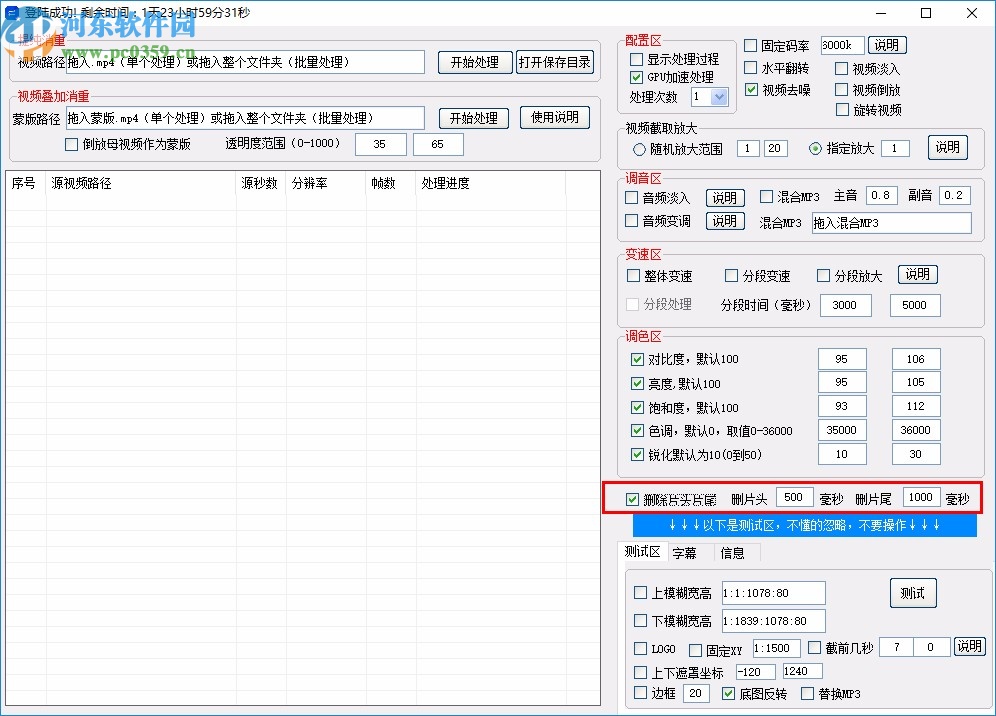
Task: Click the application icon in the title bar
Action: [x=11, y=13]
